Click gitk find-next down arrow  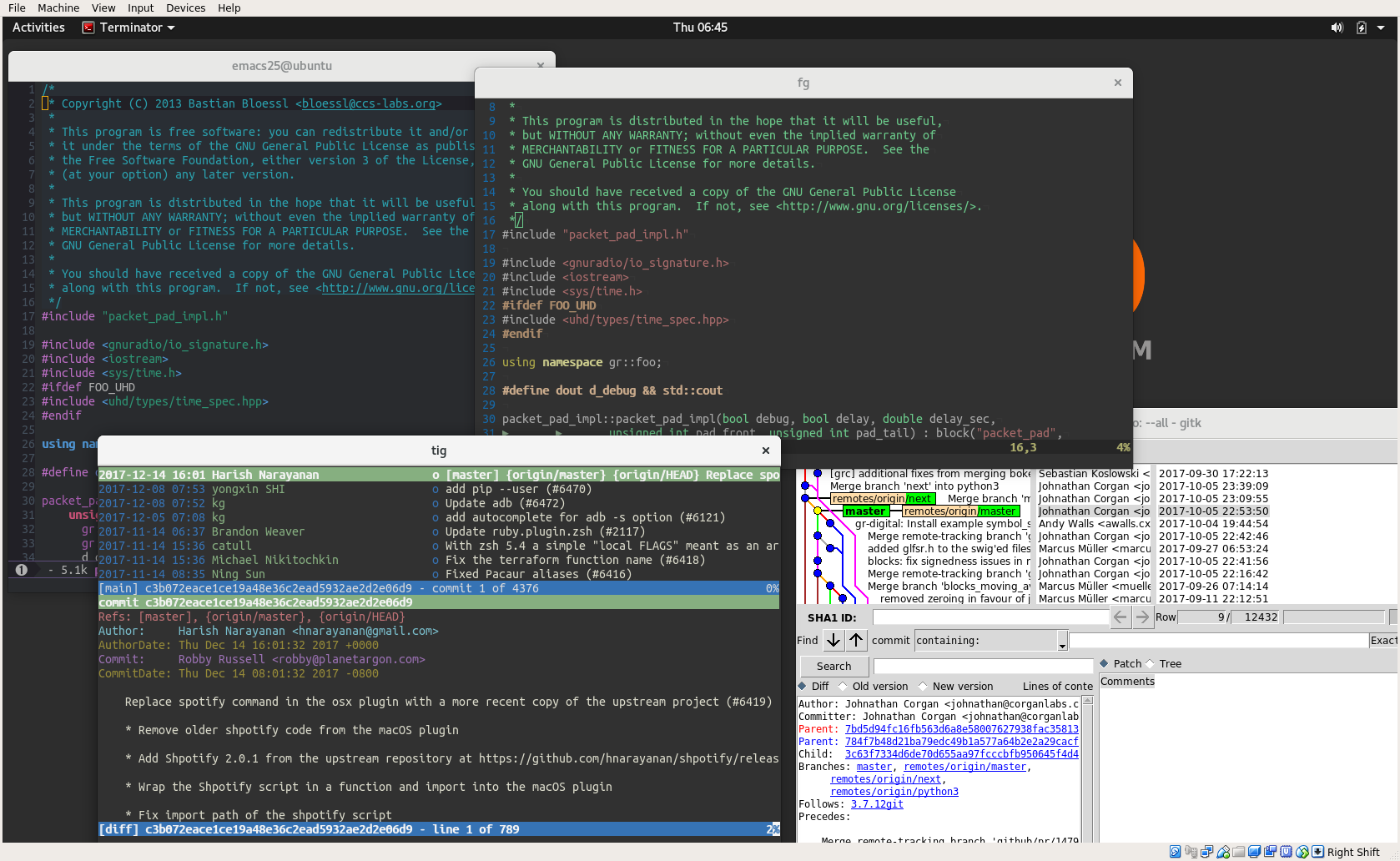pyautogui.click(x=833, y=640)
